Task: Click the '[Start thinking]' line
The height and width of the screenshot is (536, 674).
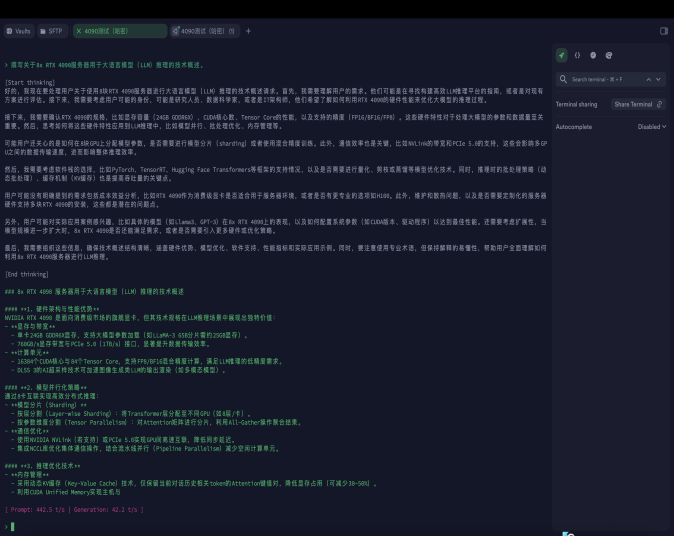Action: pyautogui.click(x=30, y=82)
